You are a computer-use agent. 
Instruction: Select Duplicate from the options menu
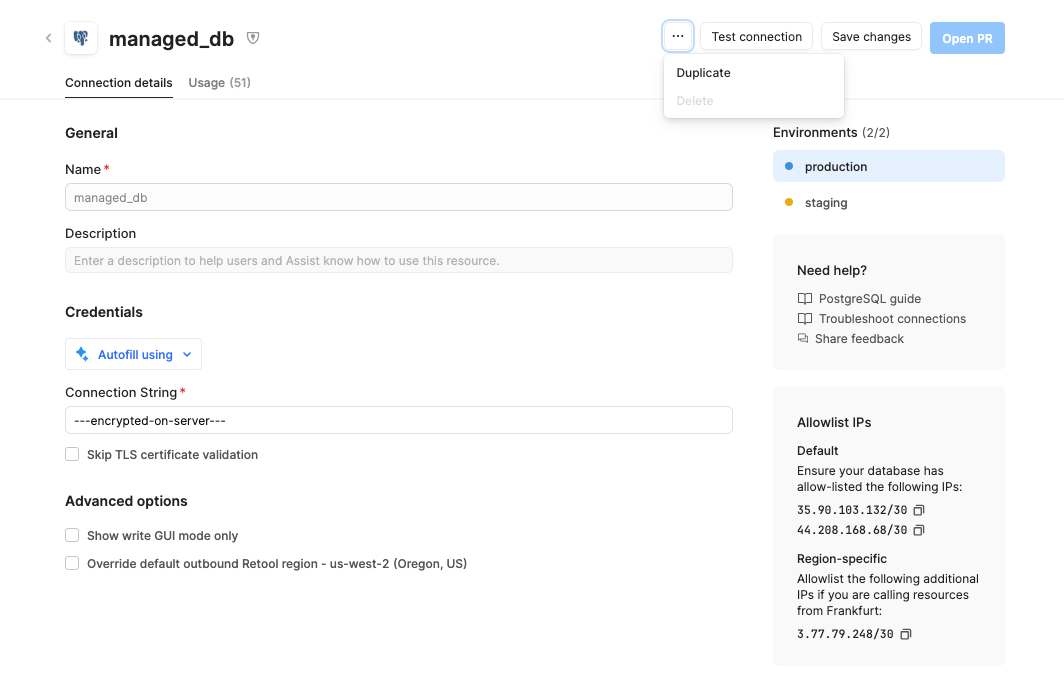[x=704, y=73]
